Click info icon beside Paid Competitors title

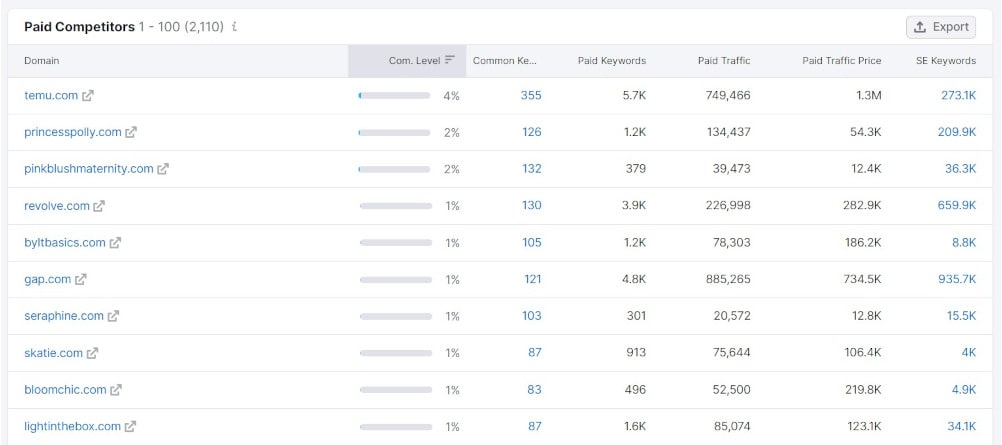point(235,27)
